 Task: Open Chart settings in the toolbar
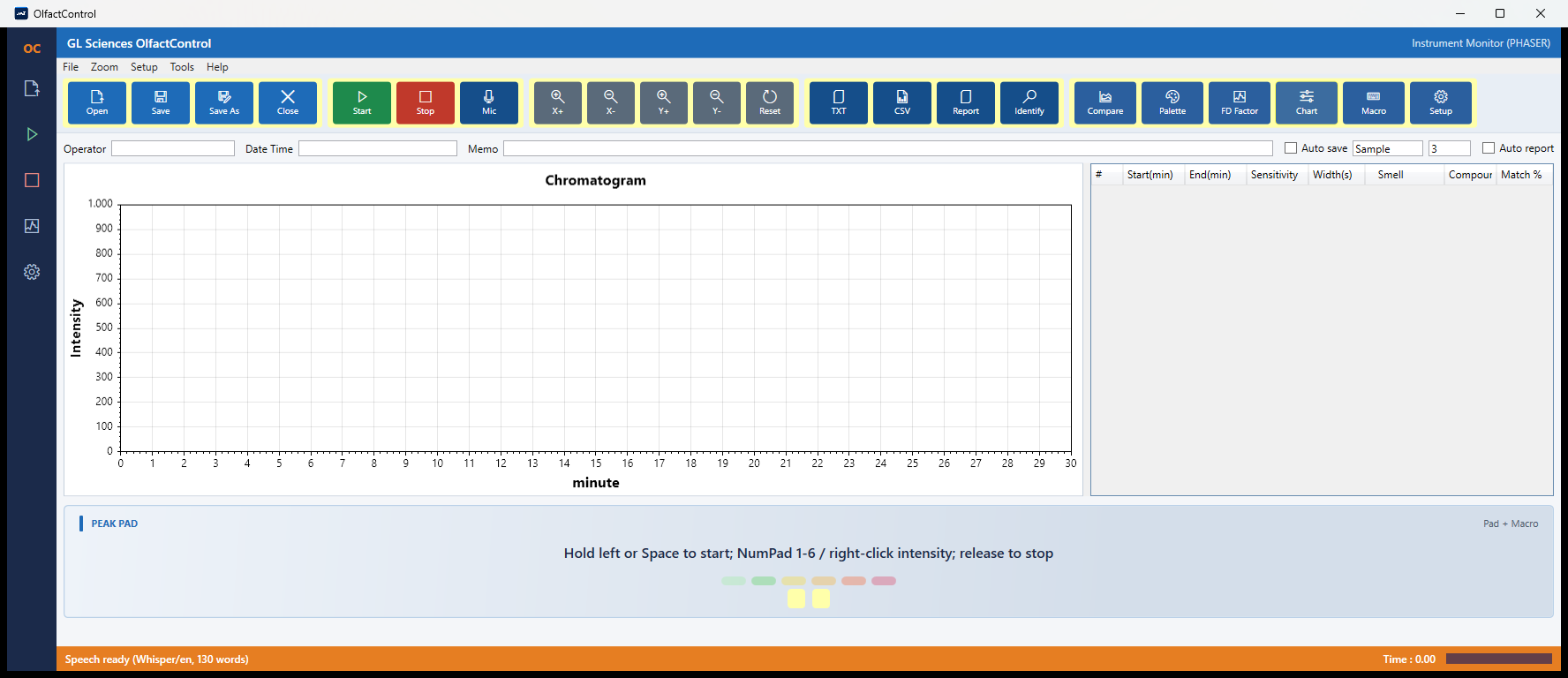coord(1307,102)
